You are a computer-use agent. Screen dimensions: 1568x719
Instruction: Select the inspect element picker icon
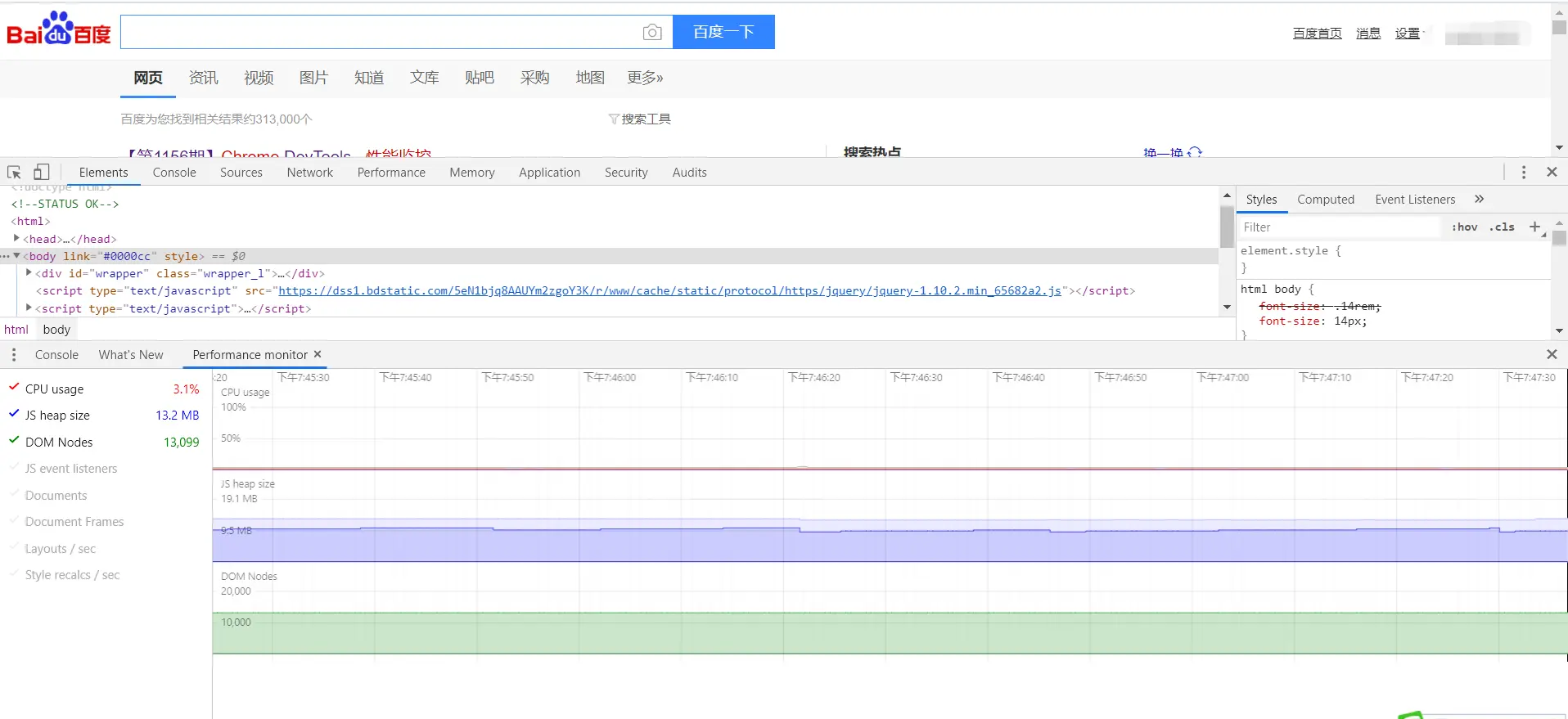14,173
